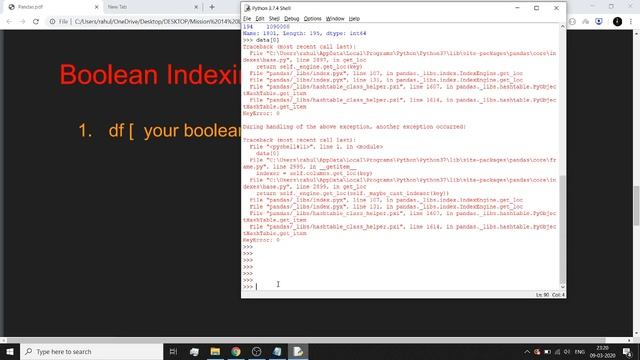The width and height of the screenshot is (640, 360).
Task: Open the Windows Start menu
Action: tap(10, 351)
